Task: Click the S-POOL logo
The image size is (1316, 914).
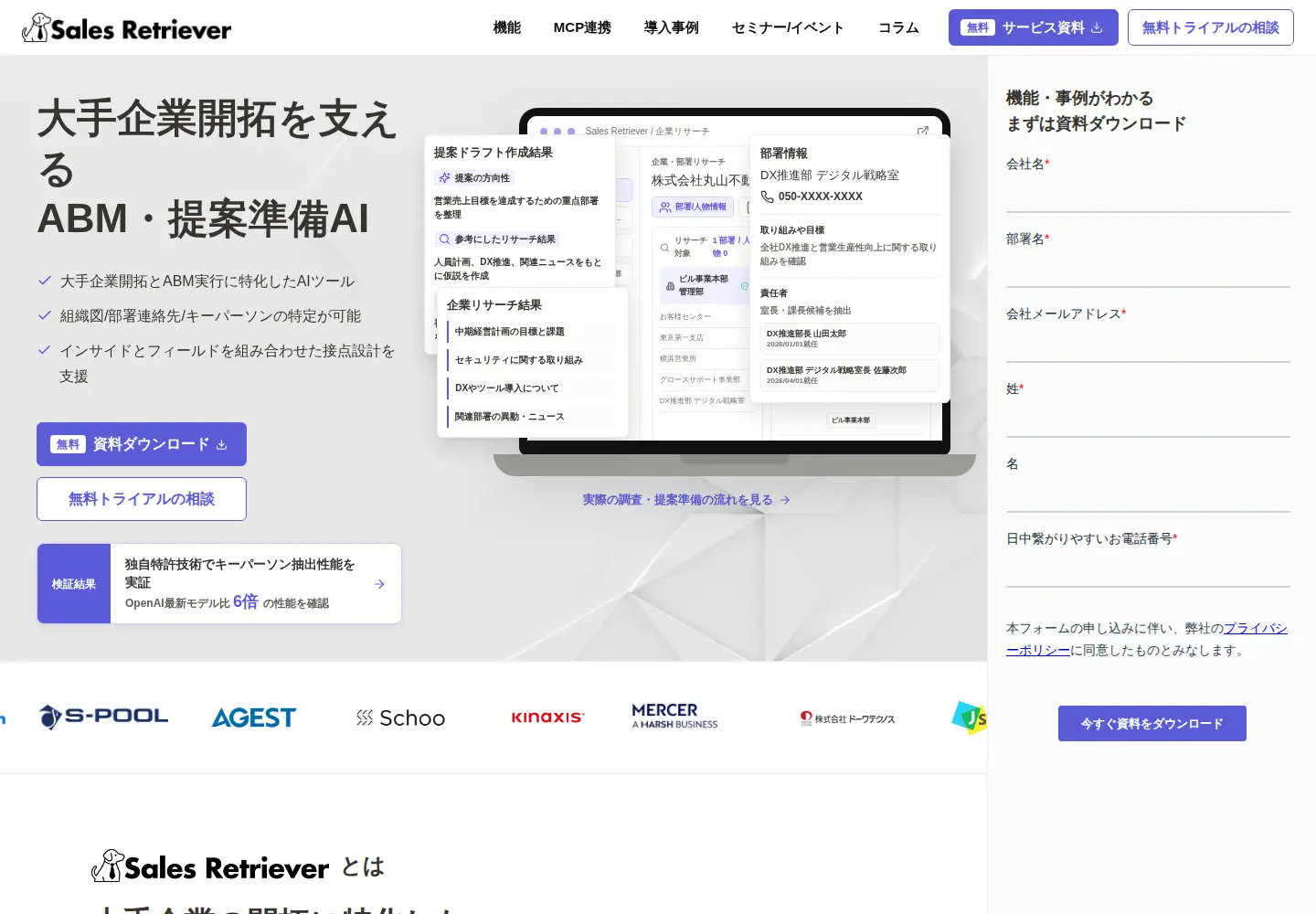Action: tap(103, 717)
